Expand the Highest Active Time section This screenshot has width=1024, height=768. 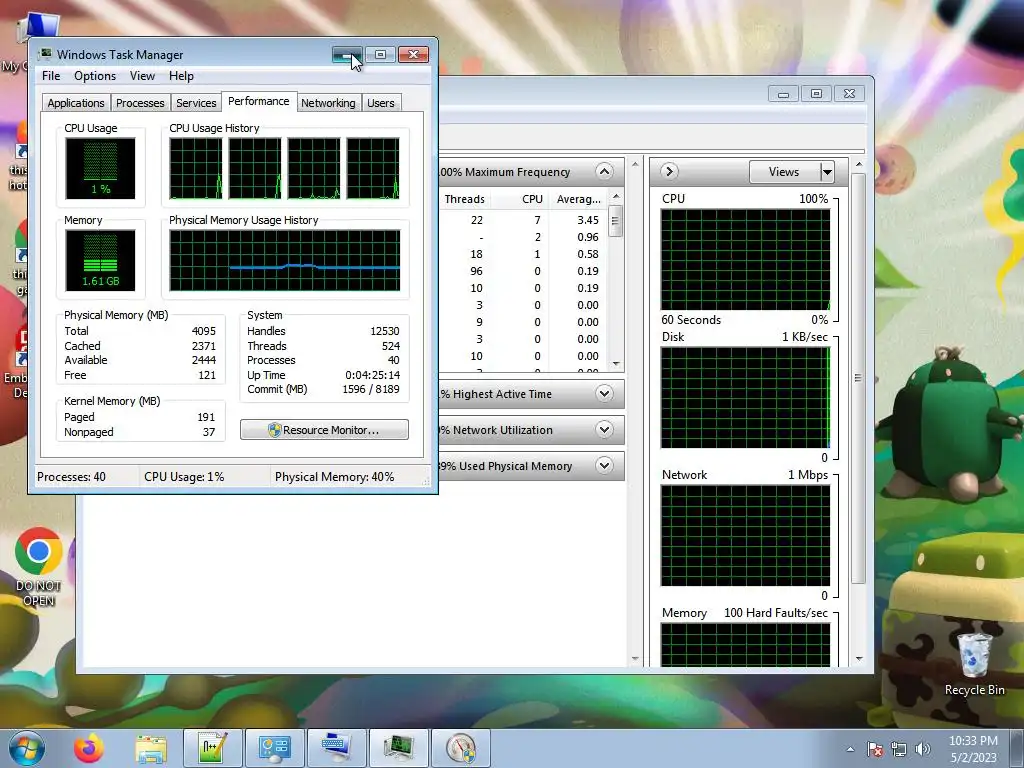[604, 394]
